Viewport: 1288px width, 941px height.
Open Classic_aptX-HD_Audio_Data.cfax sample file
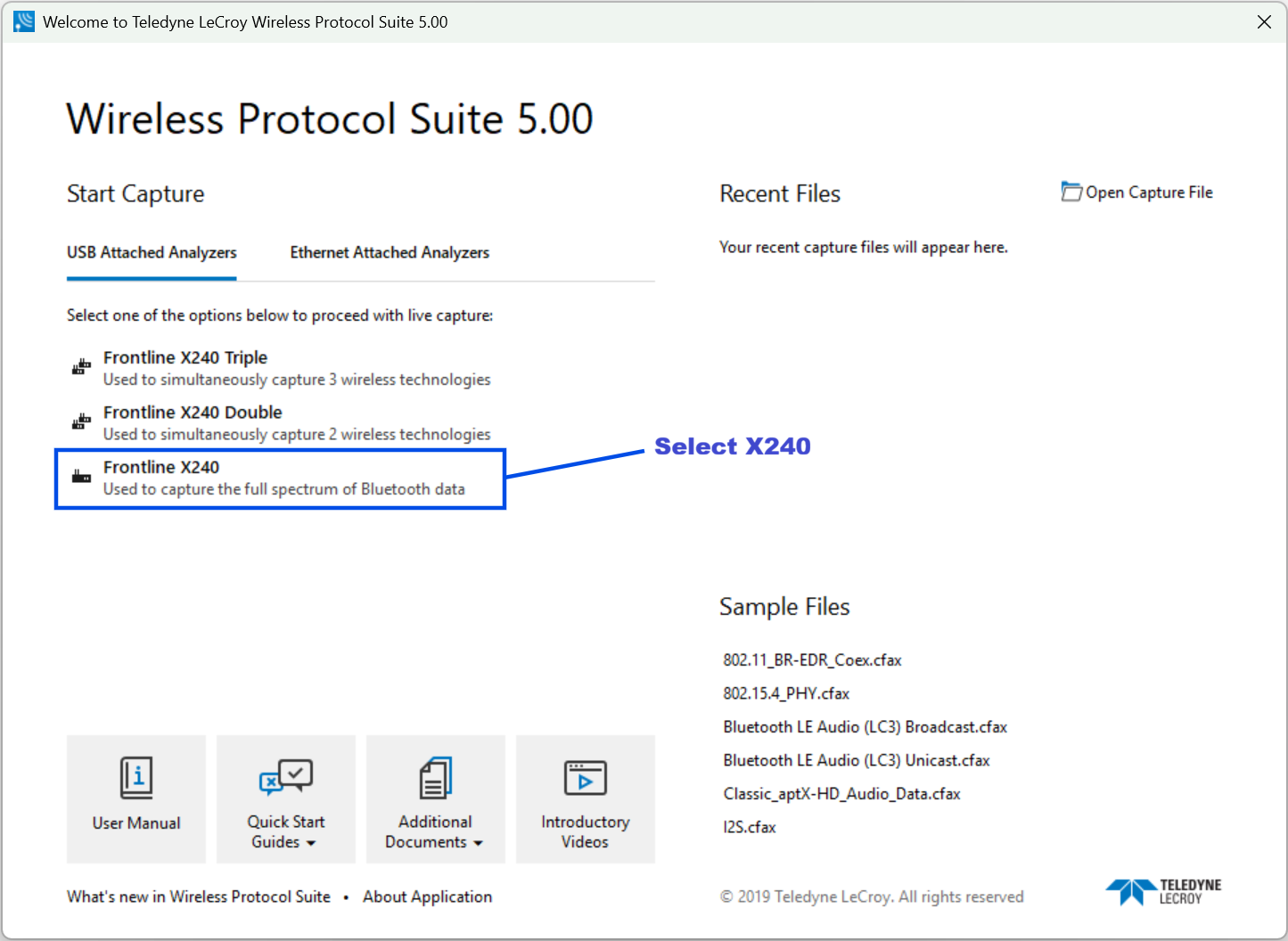click(x=841, y=794)
